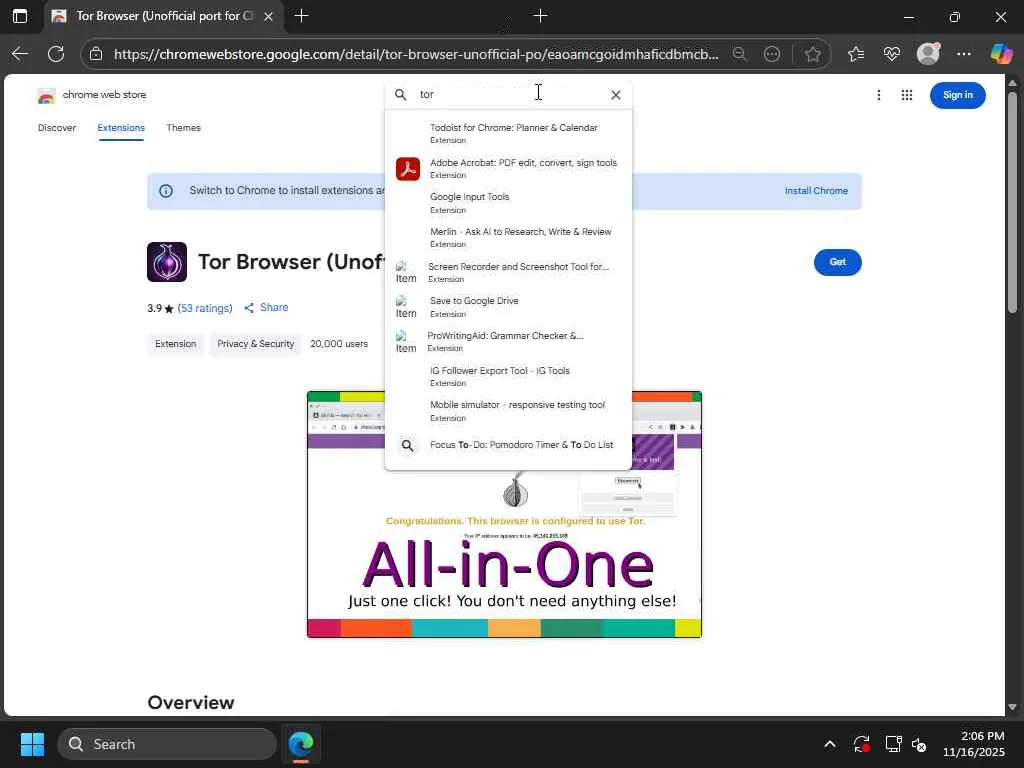The width and height of the screenshot is (1024, 768).
Task: Open the clock and date panel
Action: click(x=974, y=744)
